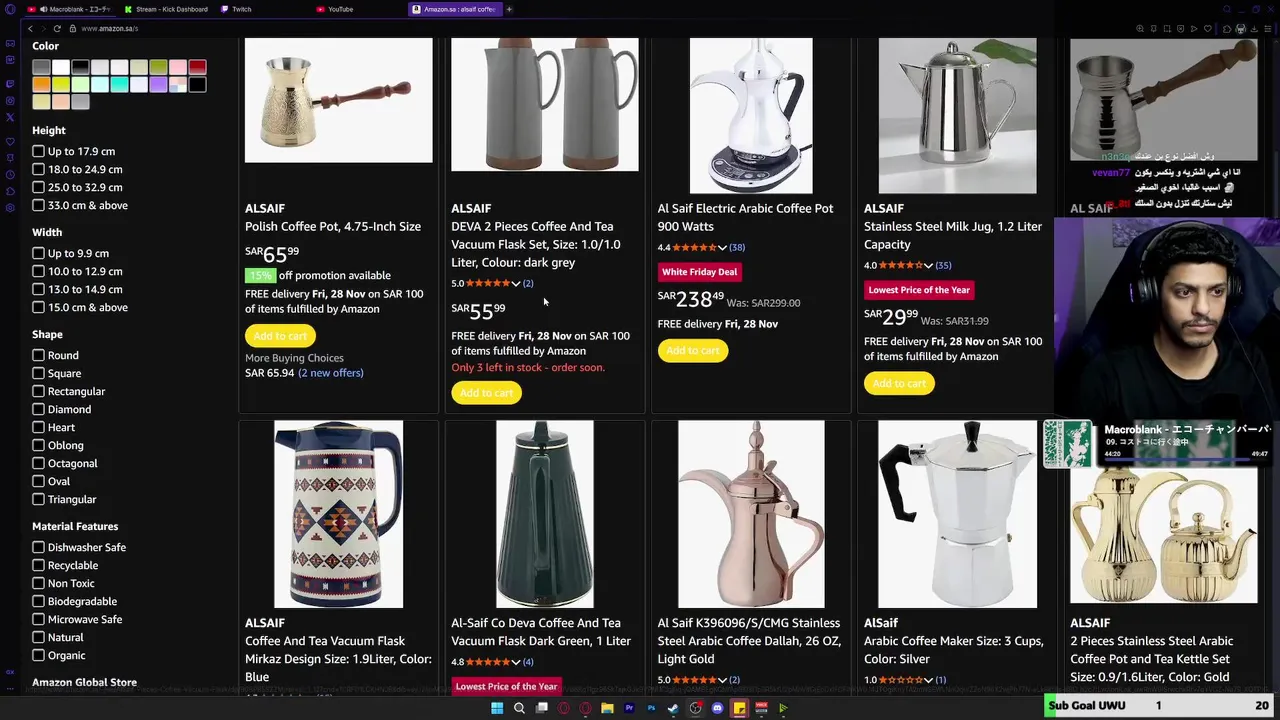The height and width of the screenshot is (720, 1280).
Task: Check the Round shape filter
Action: coord(38,355)
